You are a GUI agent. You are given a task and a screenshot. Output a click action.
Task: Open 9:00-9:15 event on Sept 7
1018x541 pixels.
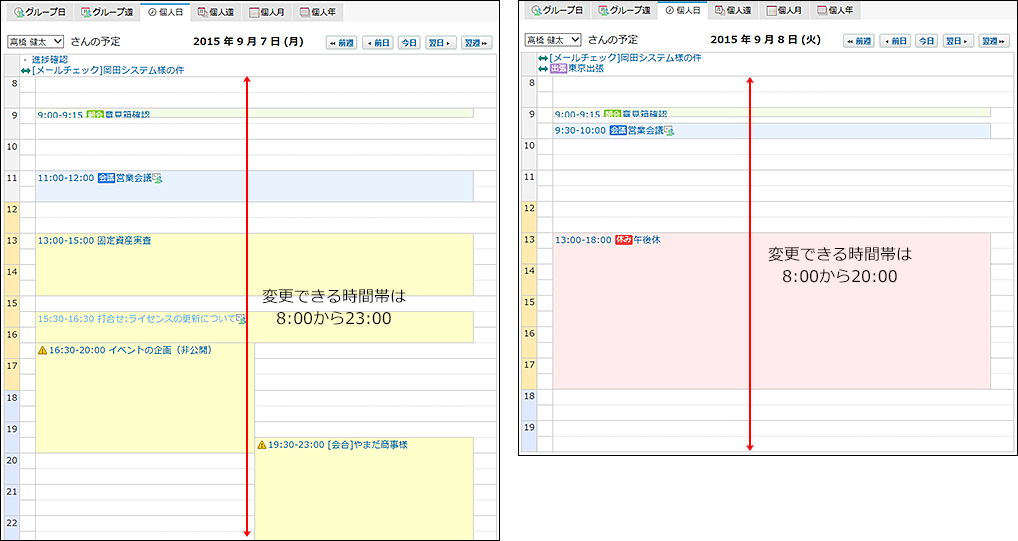click(x=254, y=114)
